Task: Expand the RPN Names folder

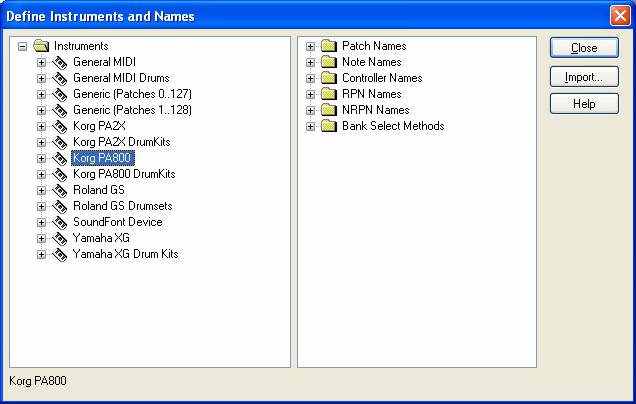Action: (310, 94)
